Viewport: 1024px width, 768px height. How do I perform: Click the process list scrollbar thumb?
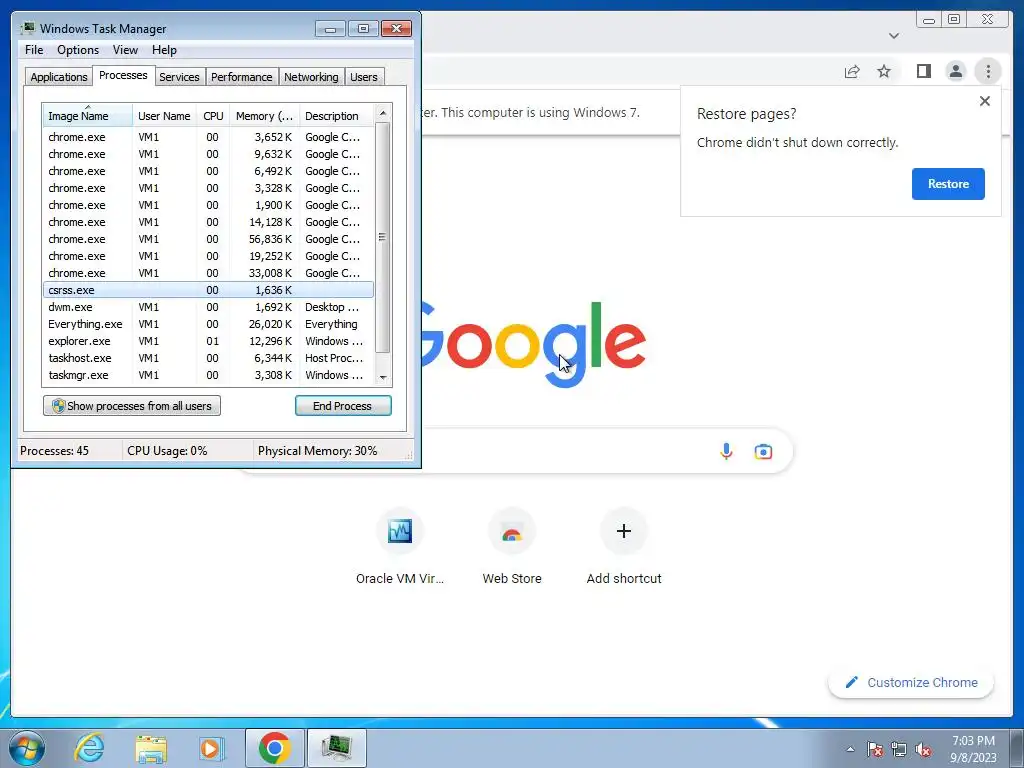tap(383, 237)
